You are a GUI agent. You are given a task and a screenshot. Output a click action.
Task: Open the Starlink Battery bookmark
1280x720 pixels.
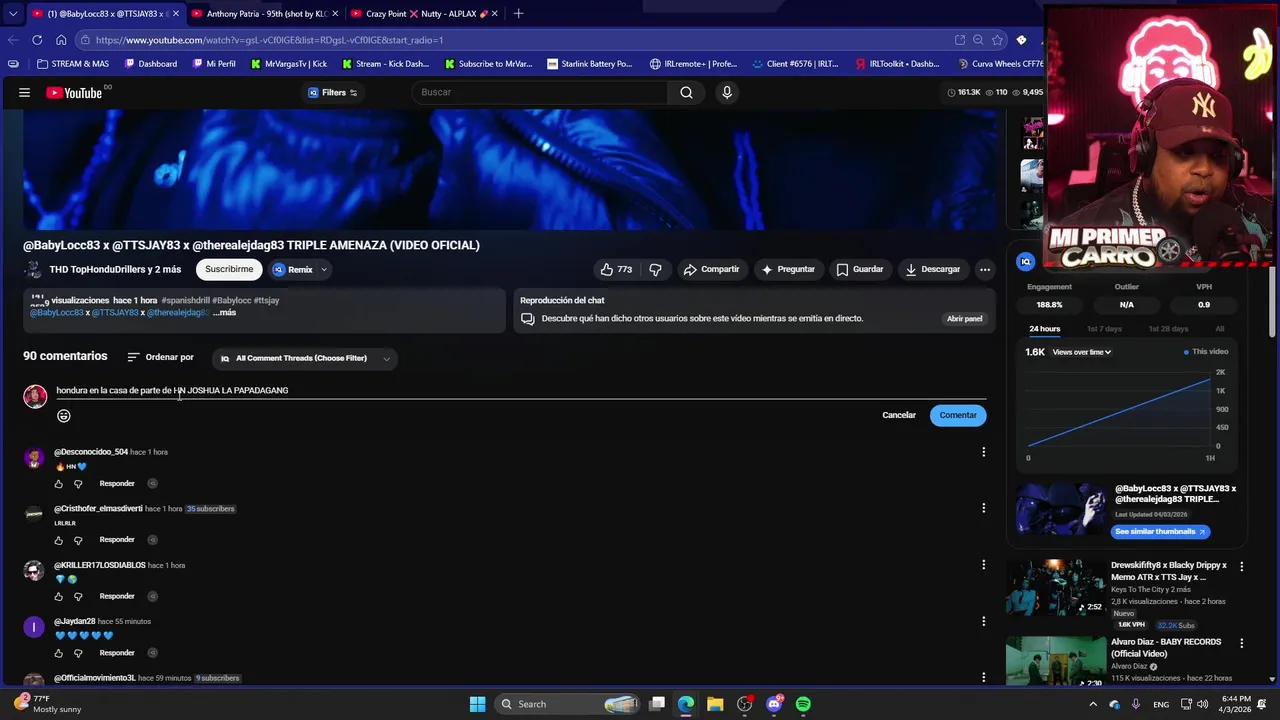[589, 63]
